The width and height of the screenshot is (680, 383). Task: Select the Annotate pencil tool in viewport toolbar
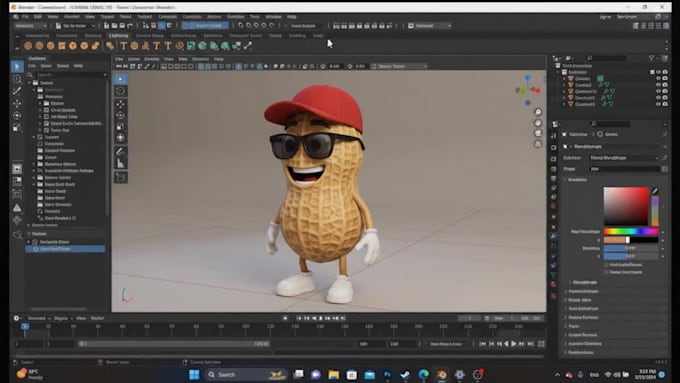pos(121,151)
